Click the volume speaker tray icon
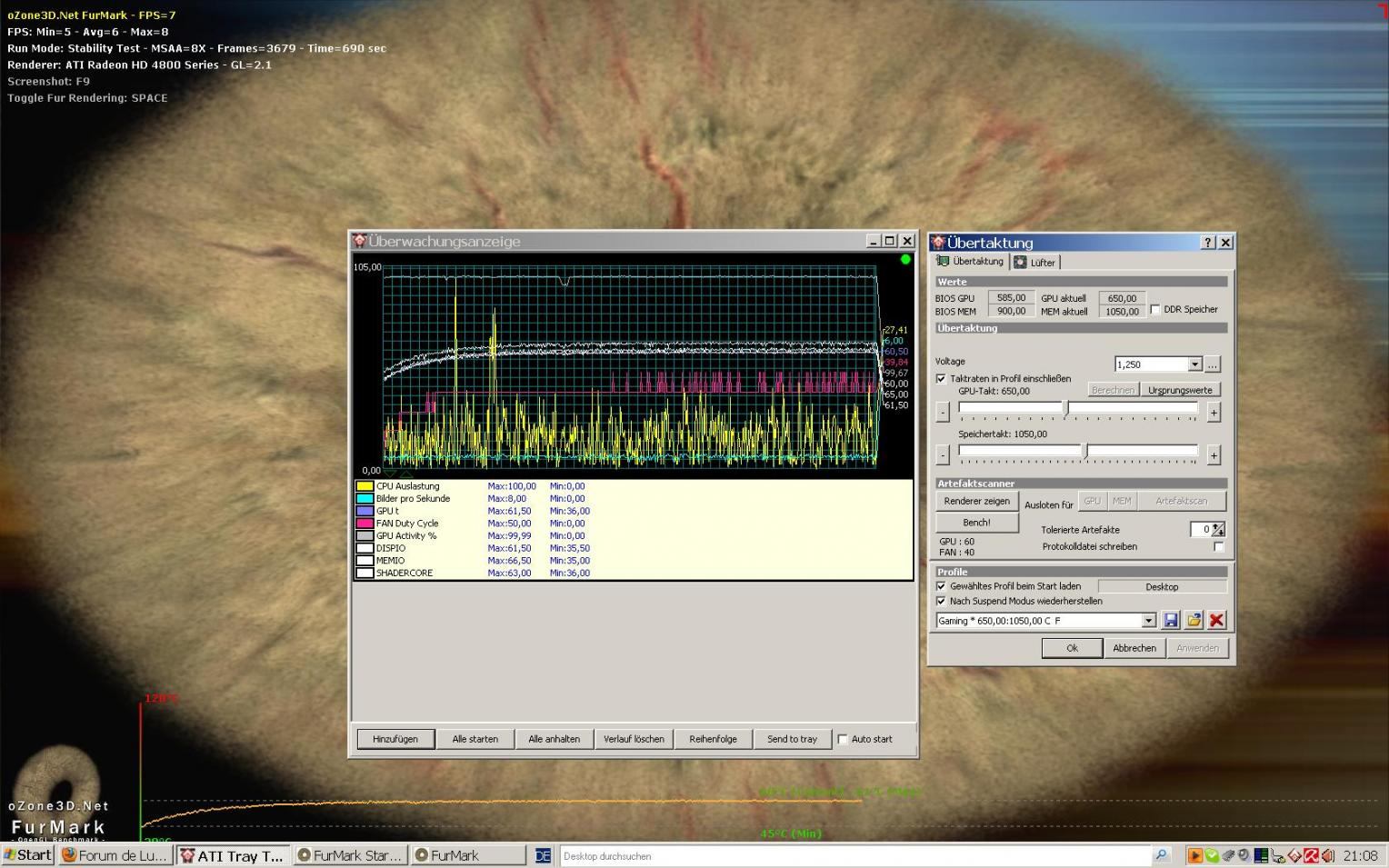This screenshot has height=868, width=1389. [1328, 855]
